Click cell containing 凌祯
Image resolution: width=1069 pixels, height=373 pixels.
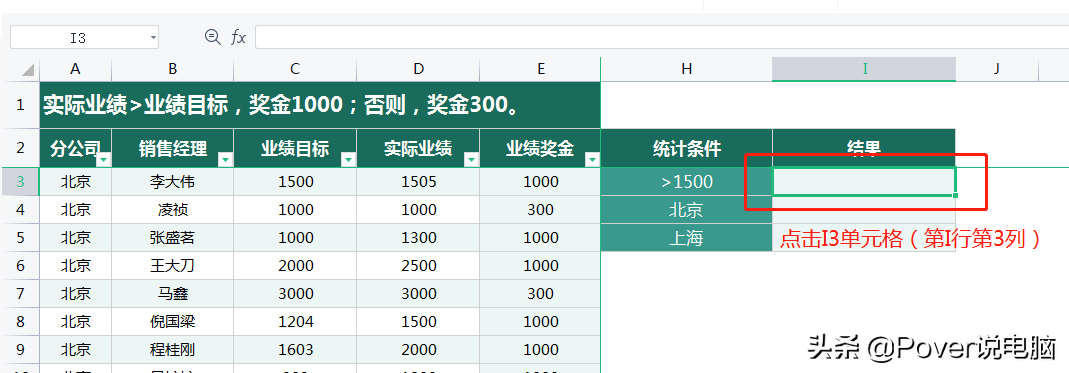tap(172, 210)
